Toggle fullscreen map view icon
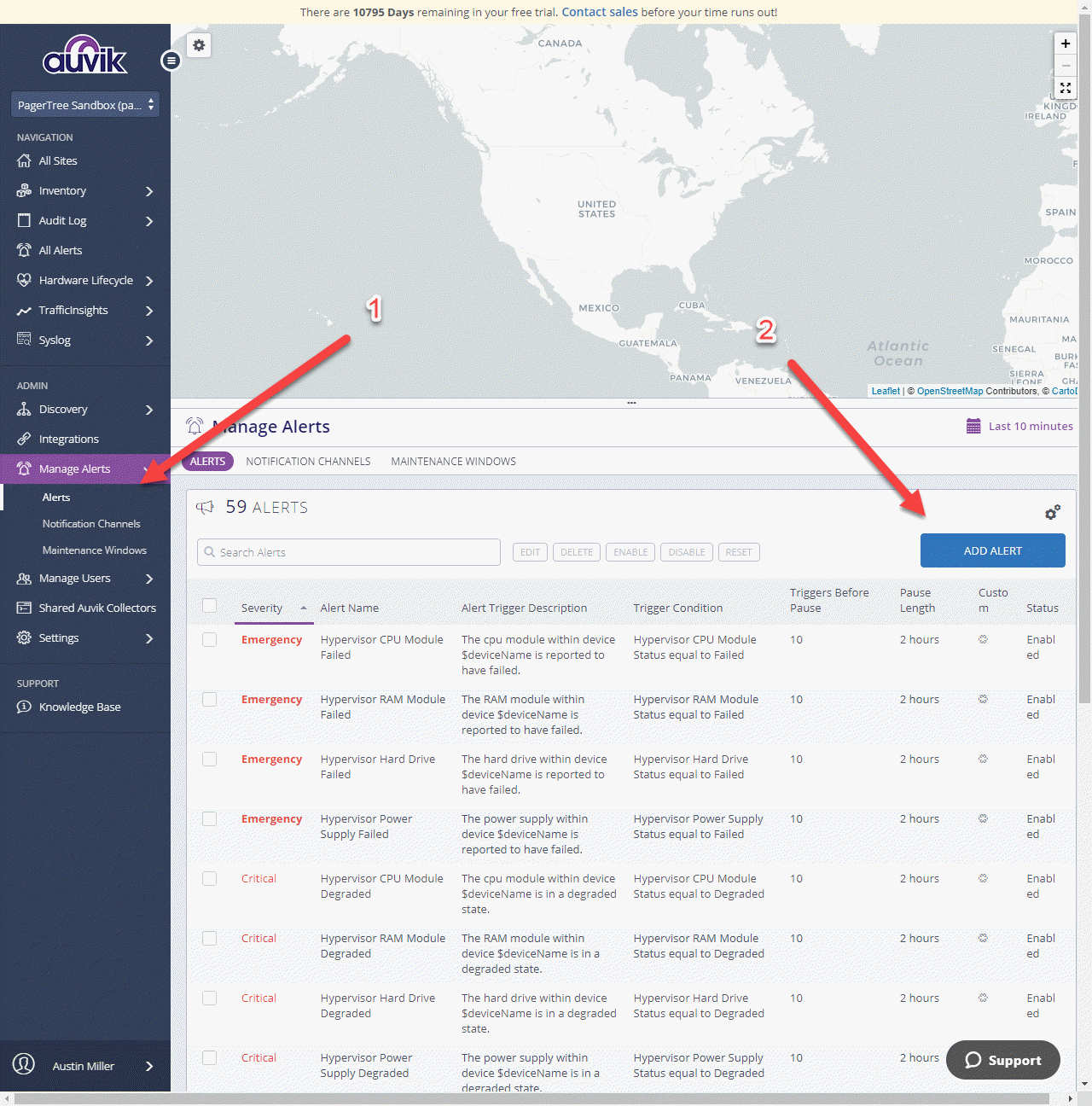The width and height of the screenshot is (1092, 1106). click(1065, 88)
